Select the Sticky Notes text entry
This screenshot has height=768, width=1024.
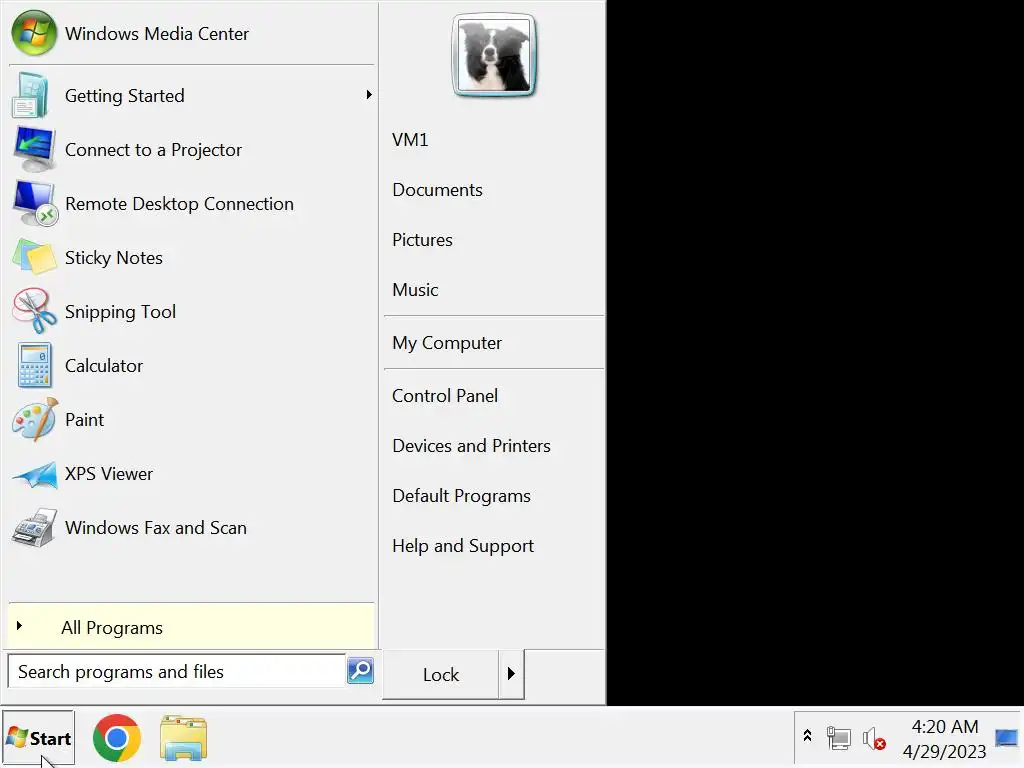pyautogui.click(x=114, y=258)
